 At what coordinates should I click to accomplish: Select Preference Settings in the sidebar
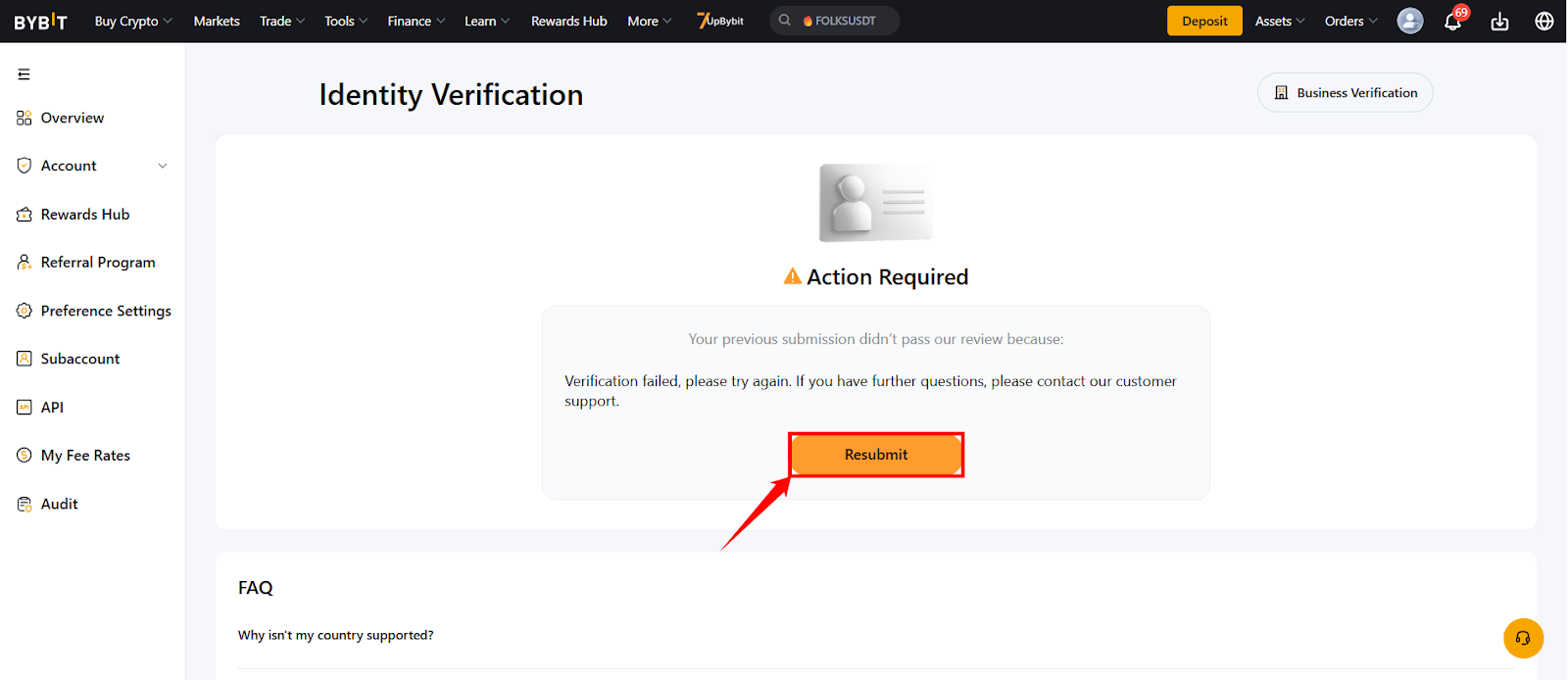[93, 311]
